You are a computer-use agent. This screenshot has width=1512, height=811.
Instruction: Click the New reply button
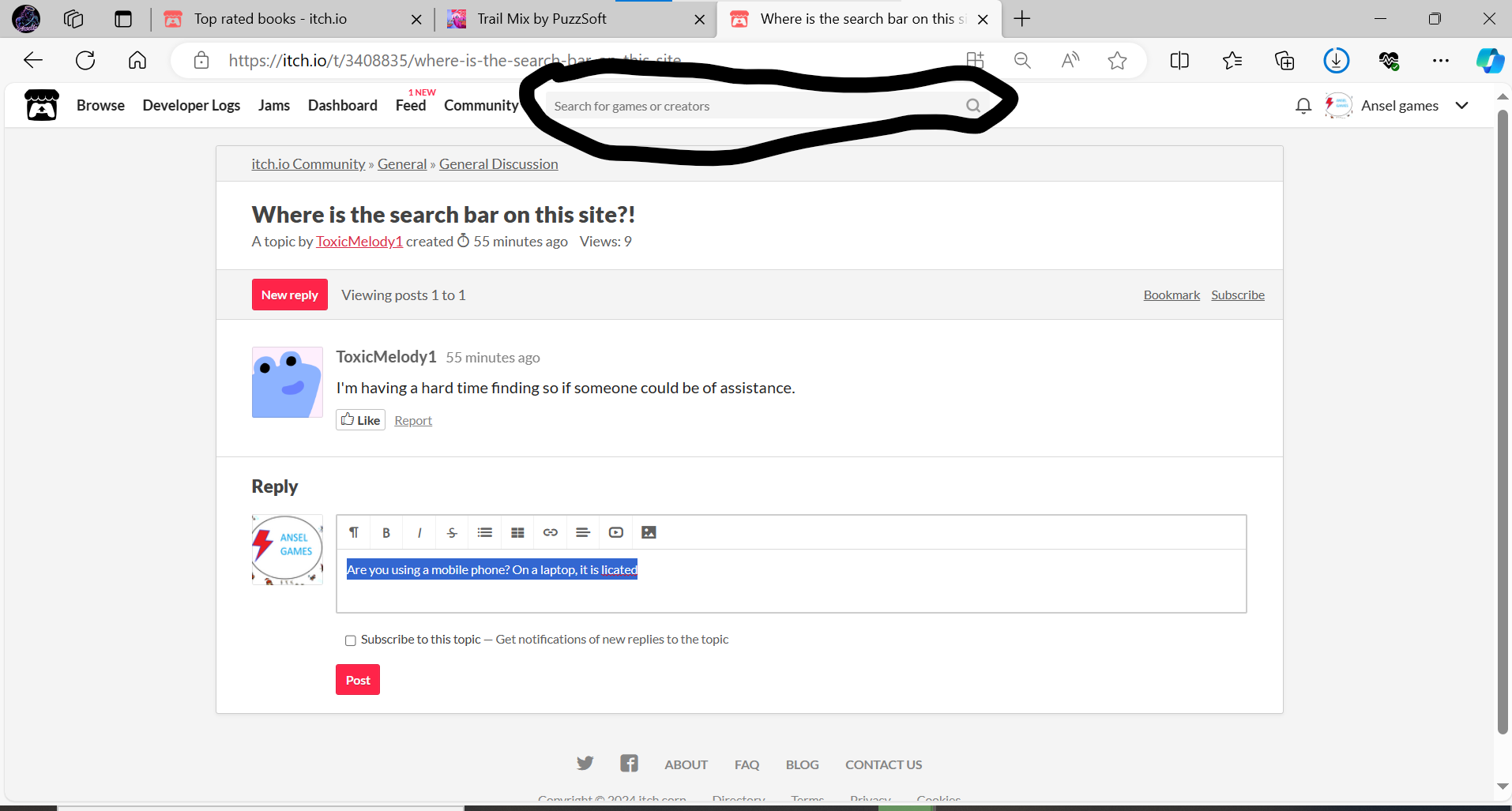point(290,295)
